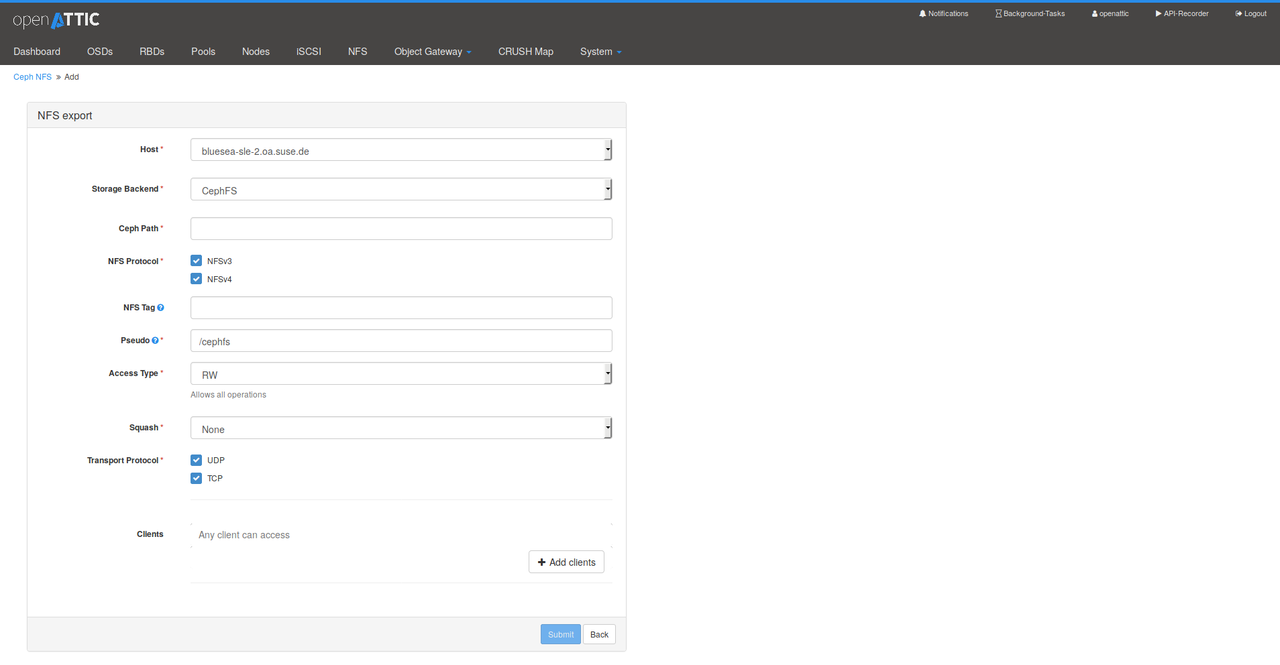
Task: Show help icon for Pseudo
Action: (x=155, y=341)
